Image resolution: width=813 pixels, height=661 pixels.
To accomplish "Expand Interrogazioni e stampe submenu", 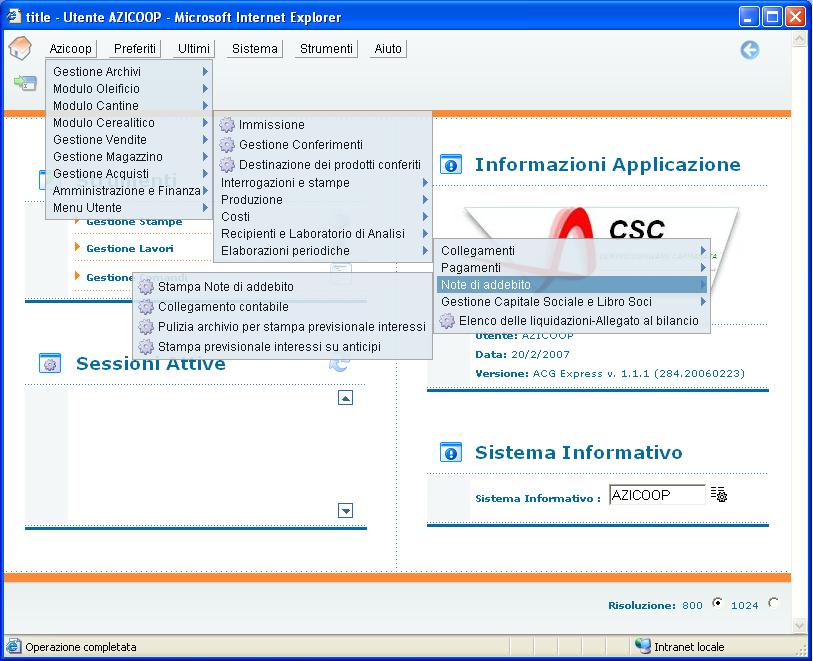I will point(323,182).
